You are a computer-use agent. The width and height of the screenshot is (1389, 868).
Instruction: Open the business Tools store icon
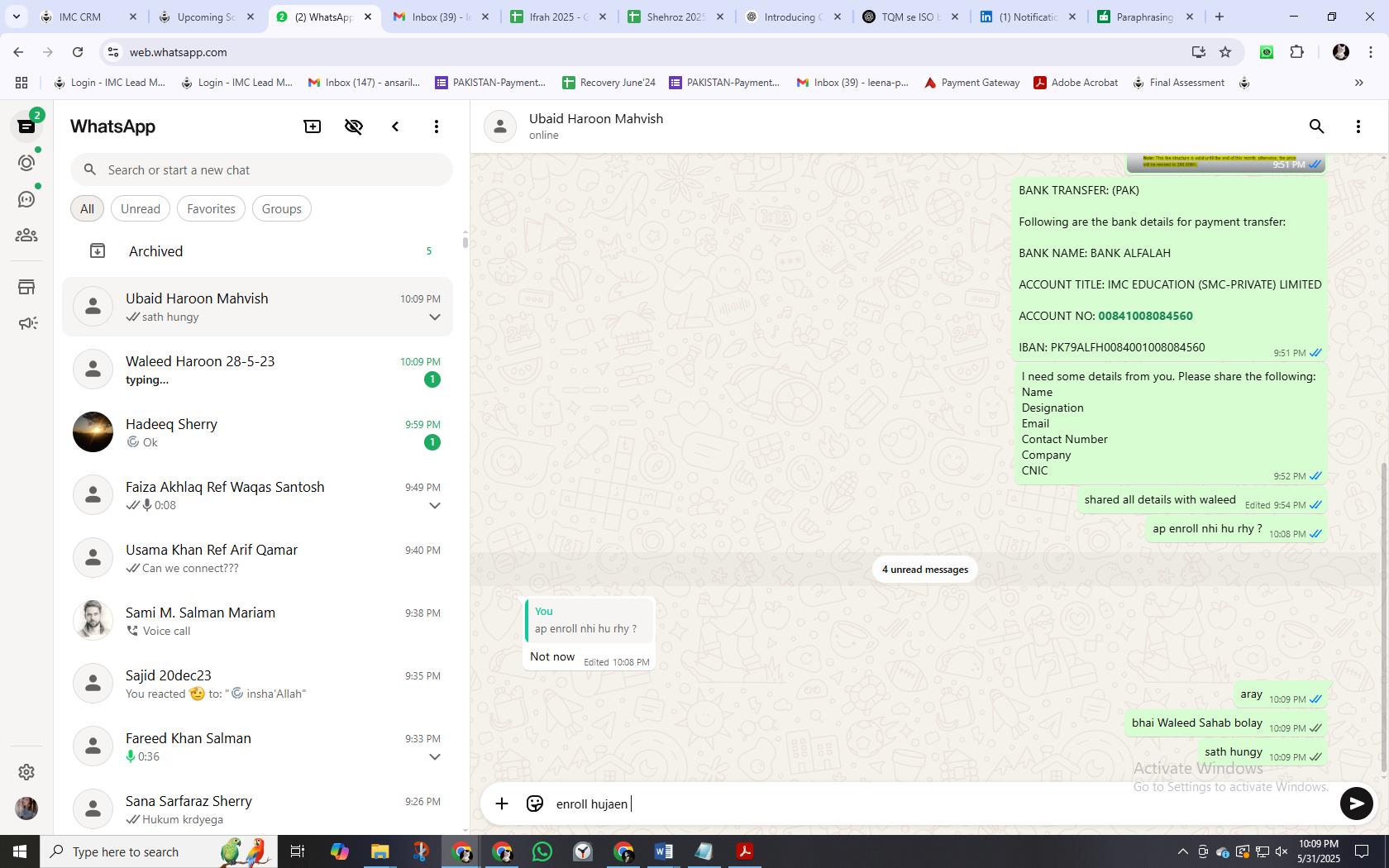[x=26, y=287]
